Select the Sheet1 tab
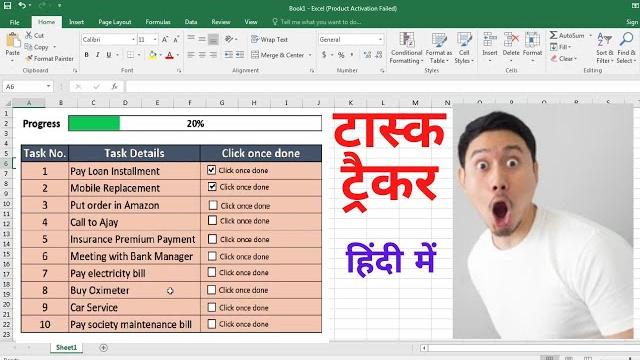Screen dimensions: 640x360 pos(66,347)
